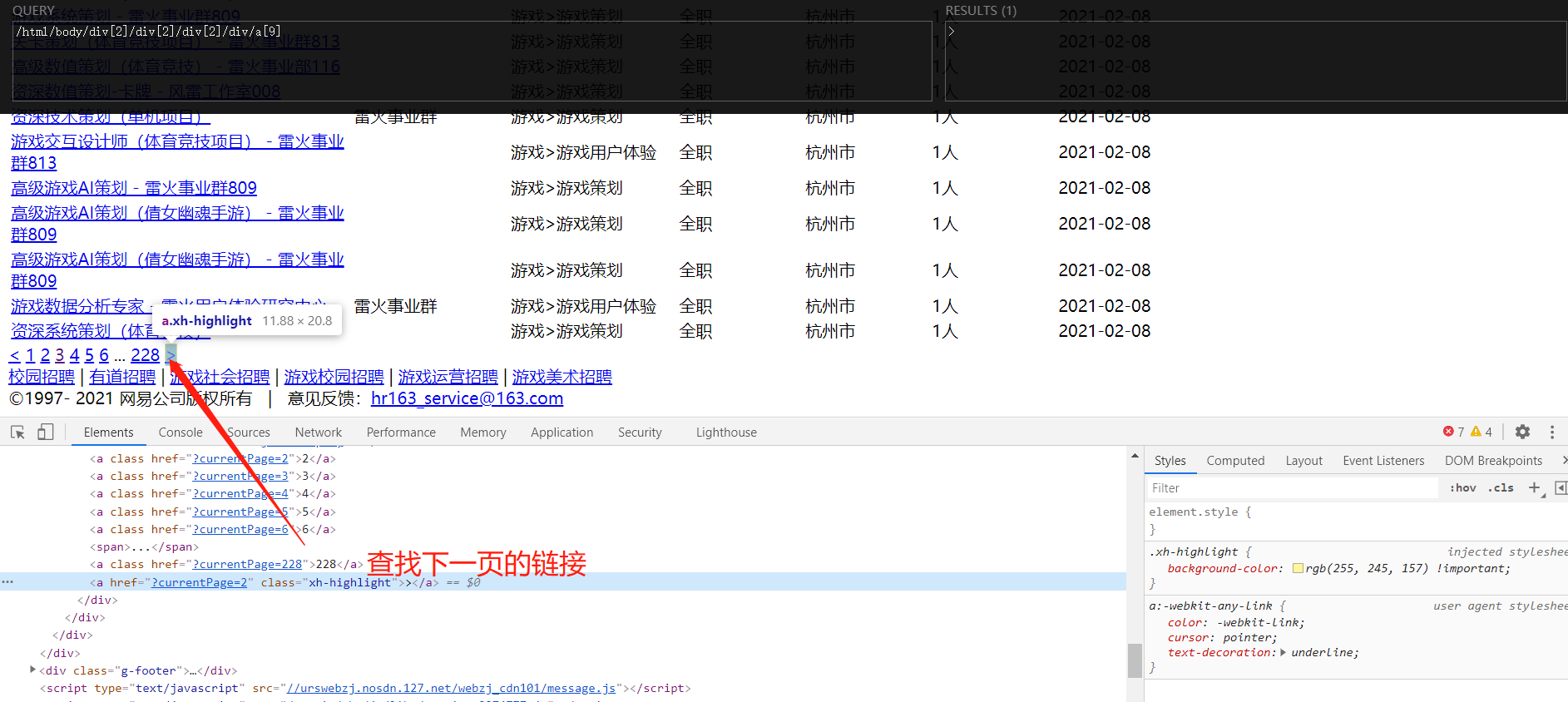Click the ellipsis beside highlighted DOM node
Screen dimensions: 1568x702
[7, 582]
